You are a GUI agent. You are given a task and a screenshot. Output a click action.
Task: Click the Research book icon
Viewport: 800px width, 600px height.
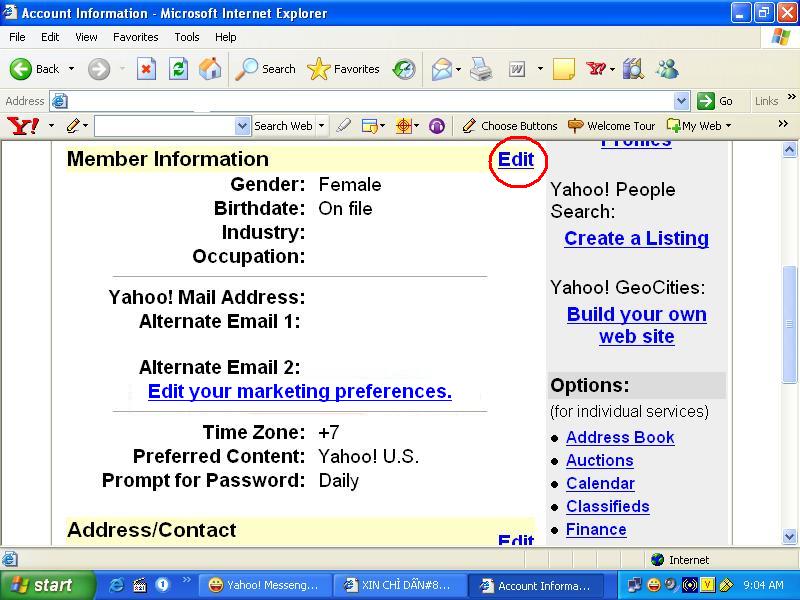coord(633,69)
